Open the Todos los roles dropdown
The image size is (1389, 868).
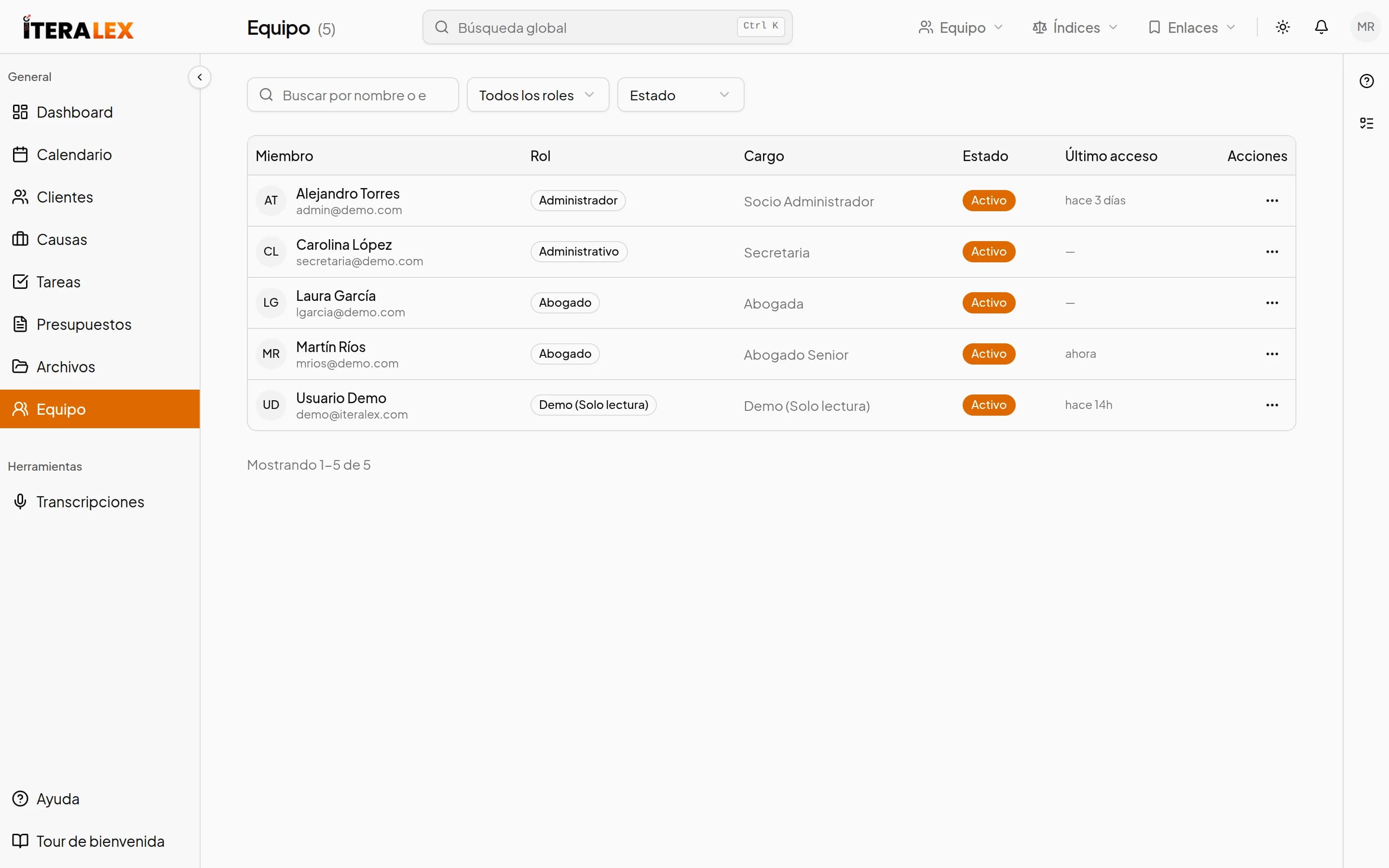click(538, 95)
